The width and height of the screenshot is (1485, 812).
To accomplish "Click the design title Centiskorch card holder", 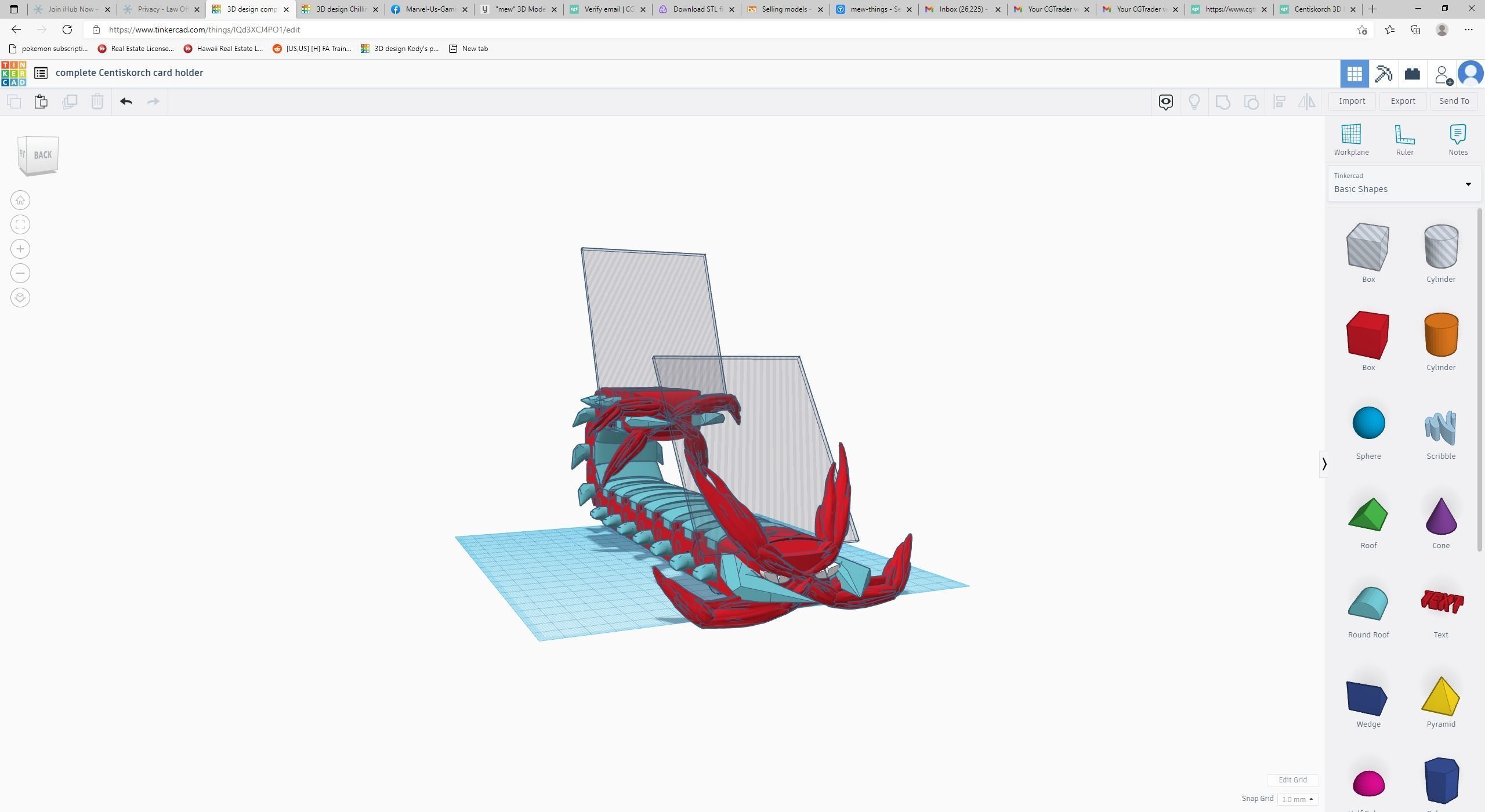I will [129, 73].
